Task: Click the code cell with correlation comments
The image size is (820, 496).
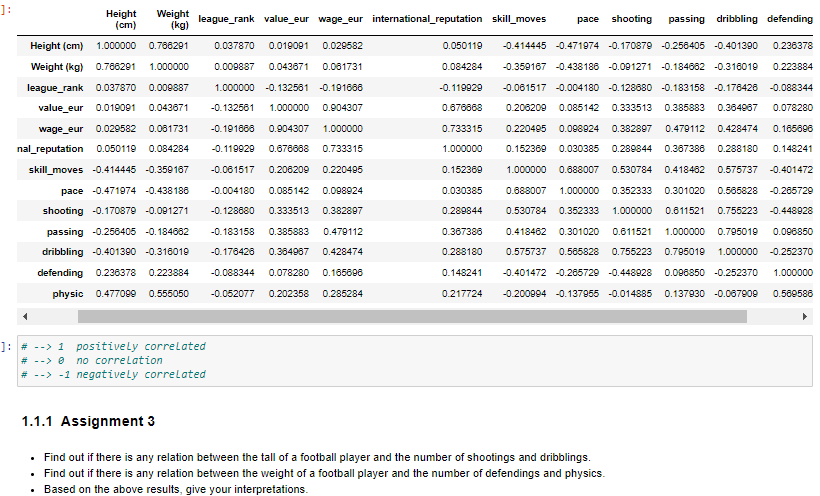Action: point(415,360)
